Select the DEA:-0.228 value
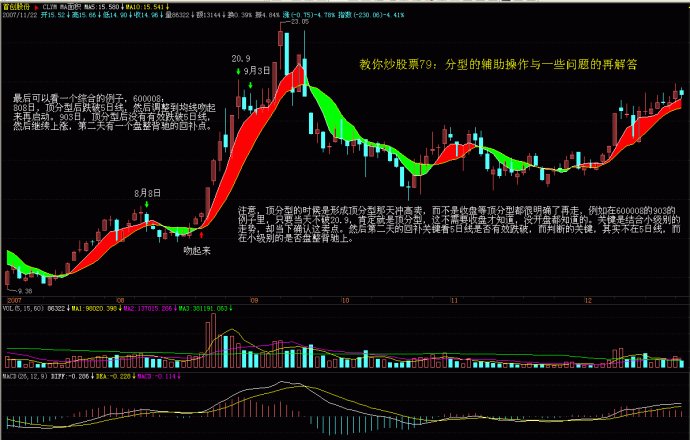690x440 pixels. pyautogui.click(x=113, y=377)
